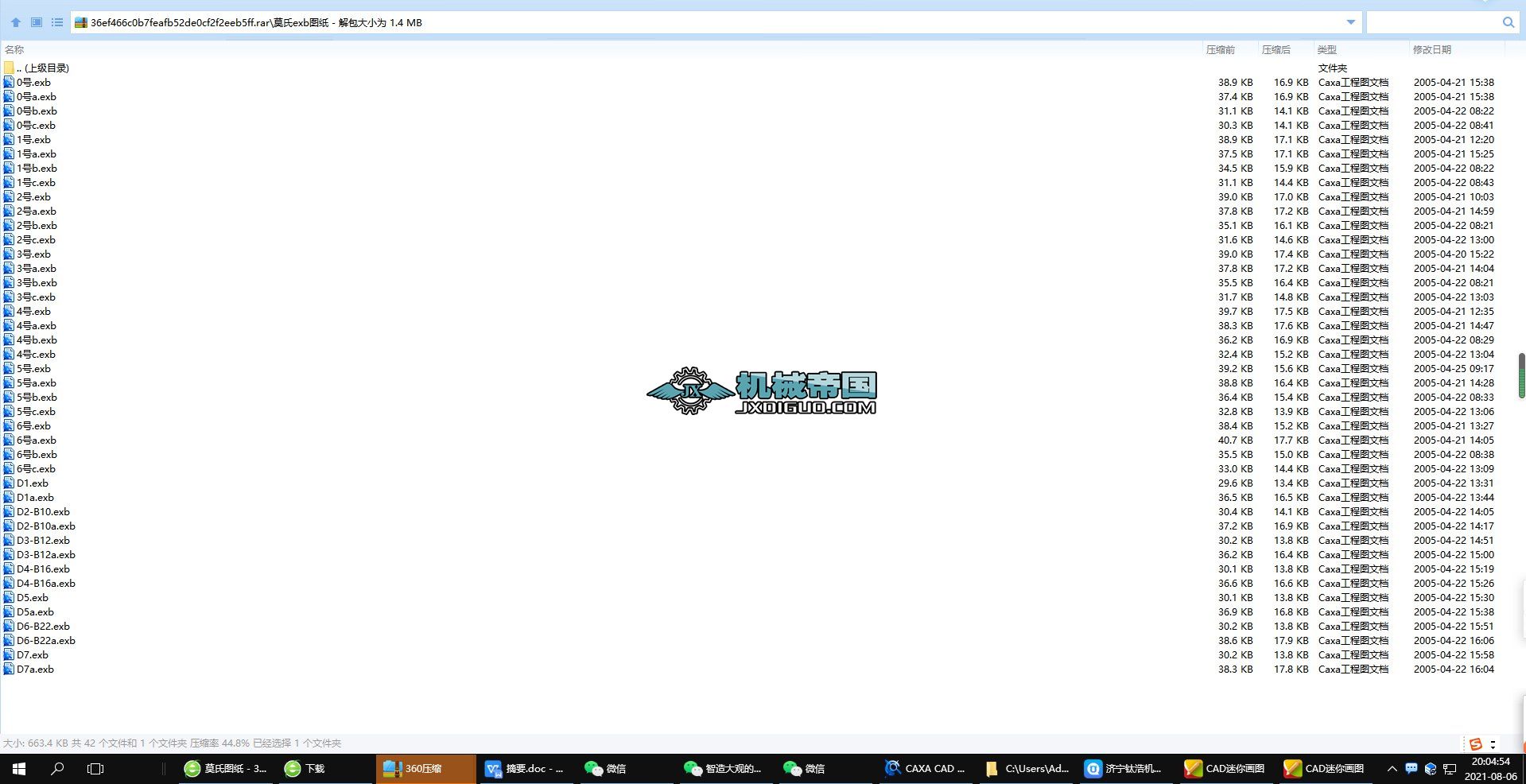1526x784 pixels.
Task: Show hidden system tray icons
Action: click(1392, 769)
